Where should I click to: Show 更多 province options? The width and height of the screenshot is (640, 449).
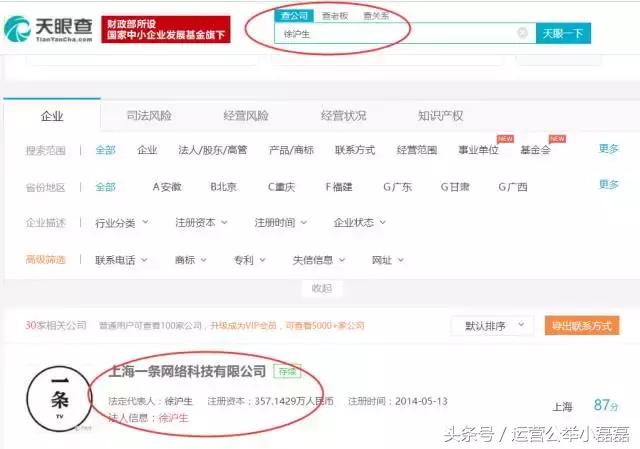609,184
